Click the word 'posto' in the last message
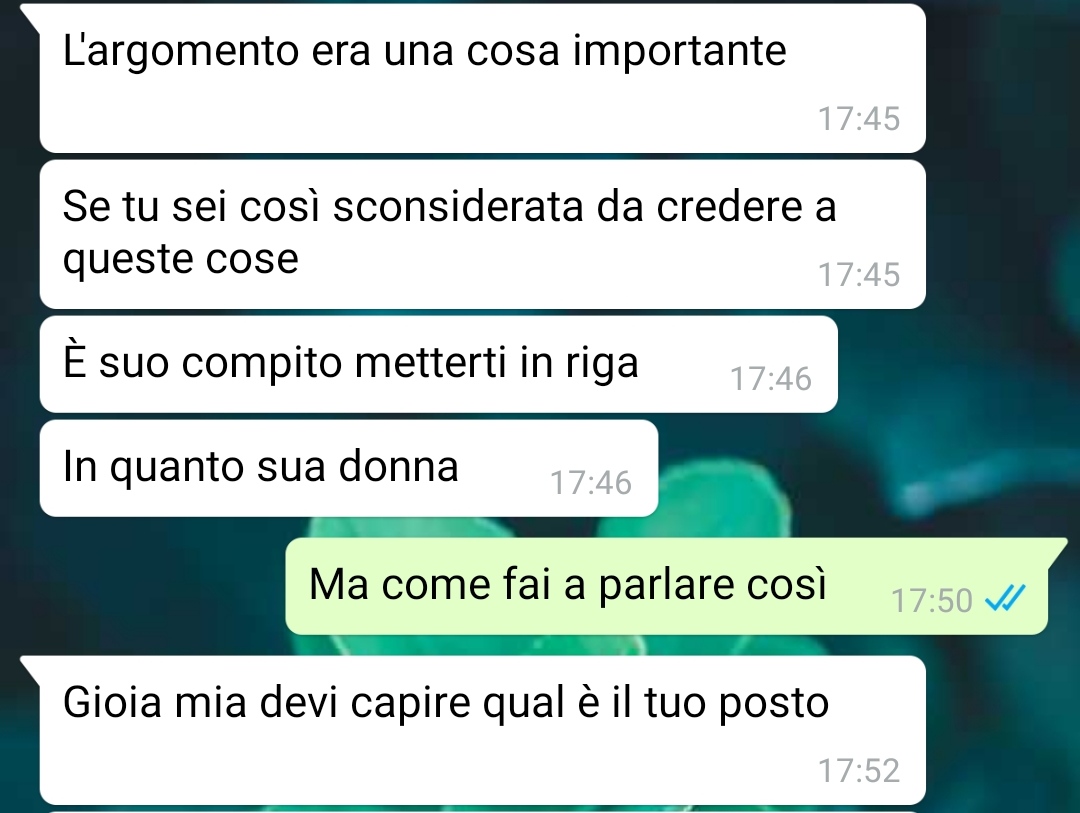The image size is (1080, 813). click(773, 705)
